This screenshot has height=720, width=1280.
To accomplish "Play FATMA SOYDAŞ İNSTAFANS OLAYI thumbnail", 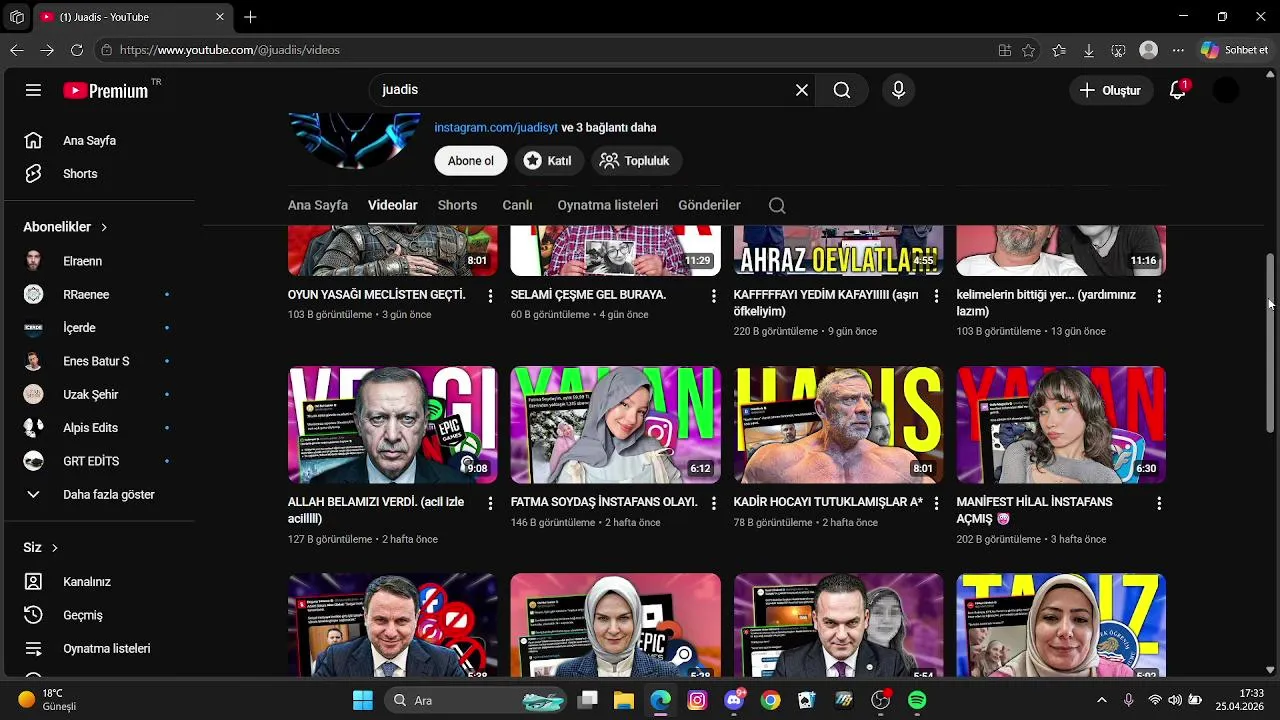I will pyautogui.click(x=615, y=425).
